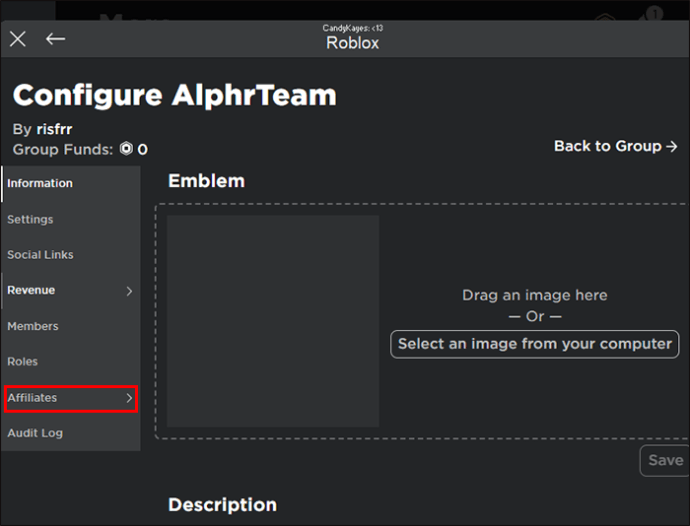The height and width of the screenshot is (526, 690).
Task: Save the emblem changes
Action: 665,460
